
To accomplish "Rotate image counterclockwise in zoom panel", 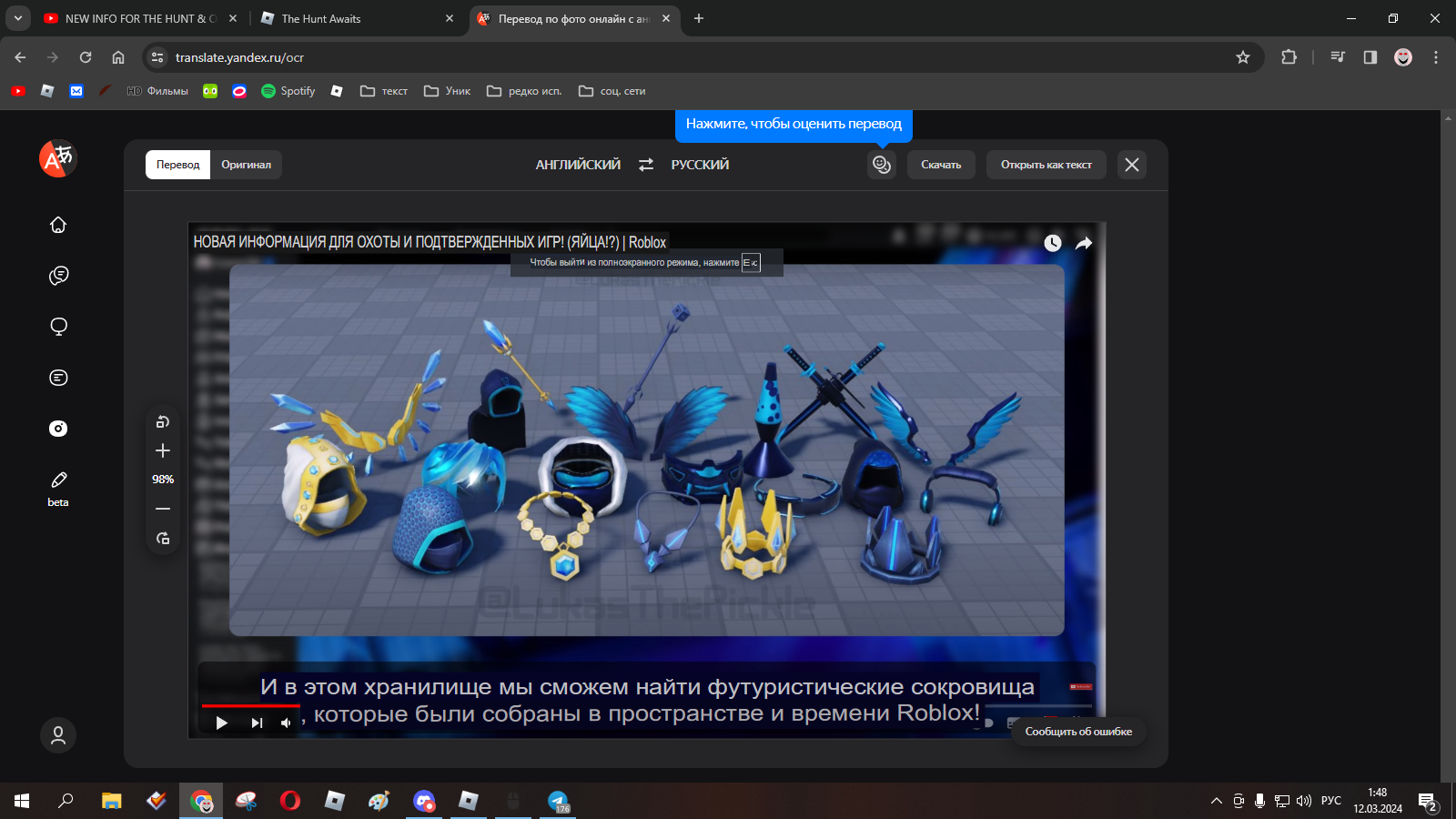I will (163, 421).
